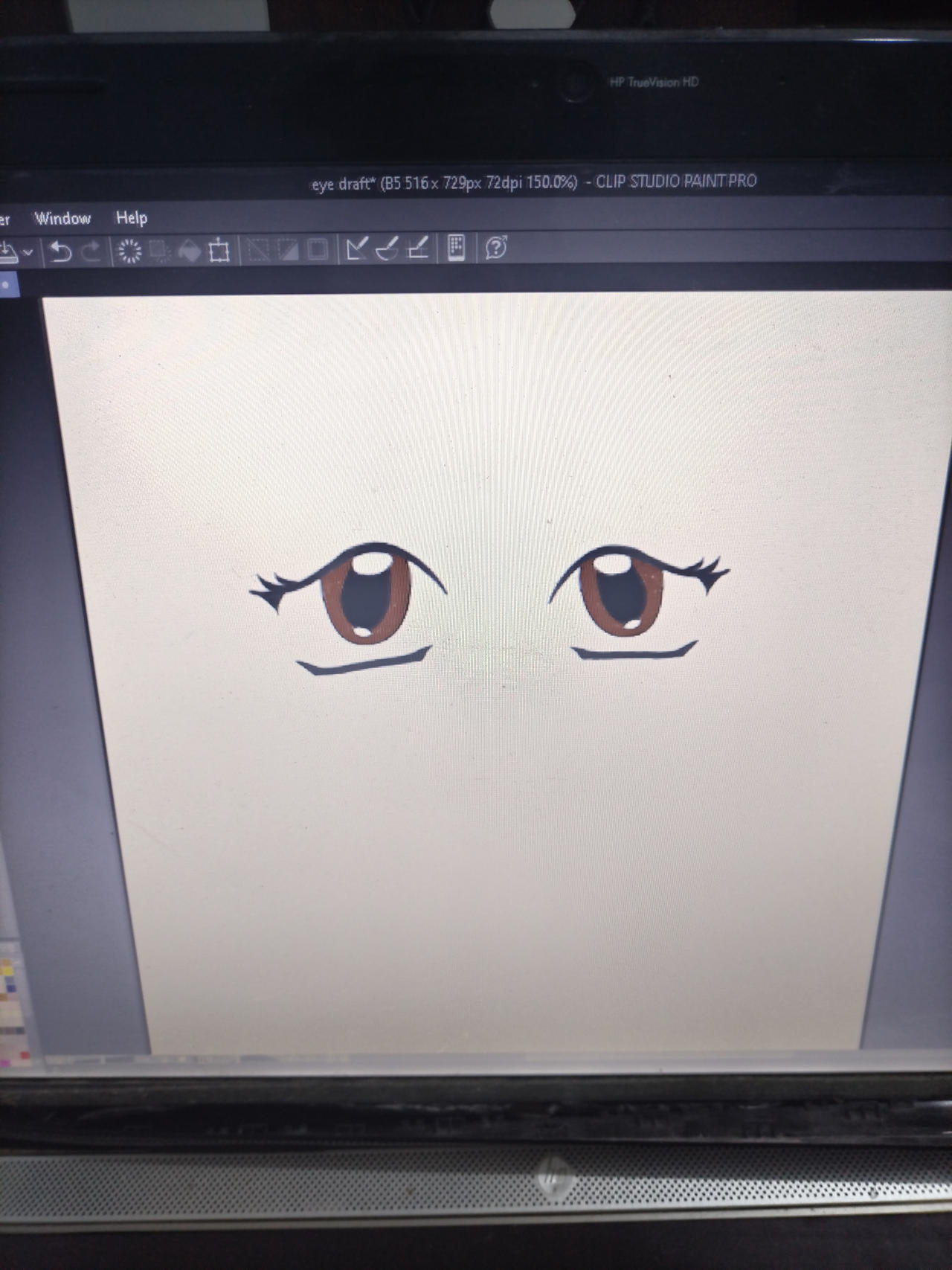Click the smartphone connection icon

pyautogui.click(x=456, y=248)
